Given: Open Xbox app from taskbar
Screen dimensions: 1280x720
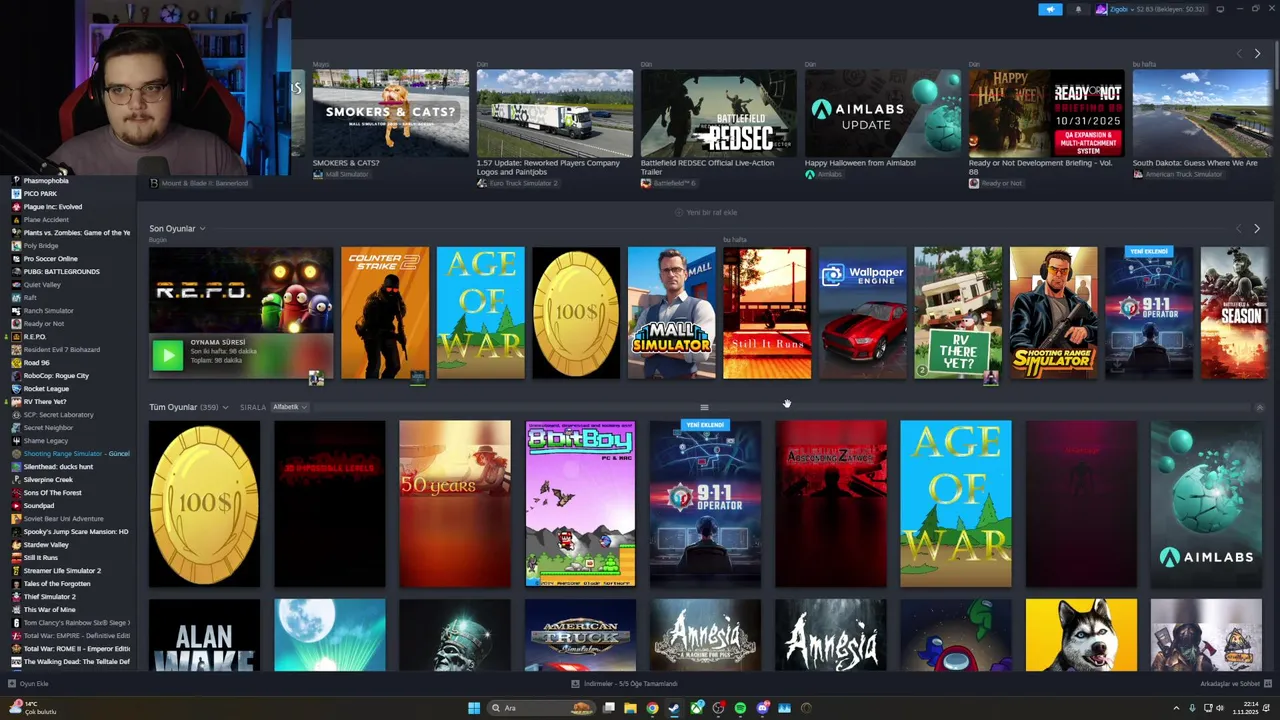Looking at the screenshot, I should click(696, 708).
